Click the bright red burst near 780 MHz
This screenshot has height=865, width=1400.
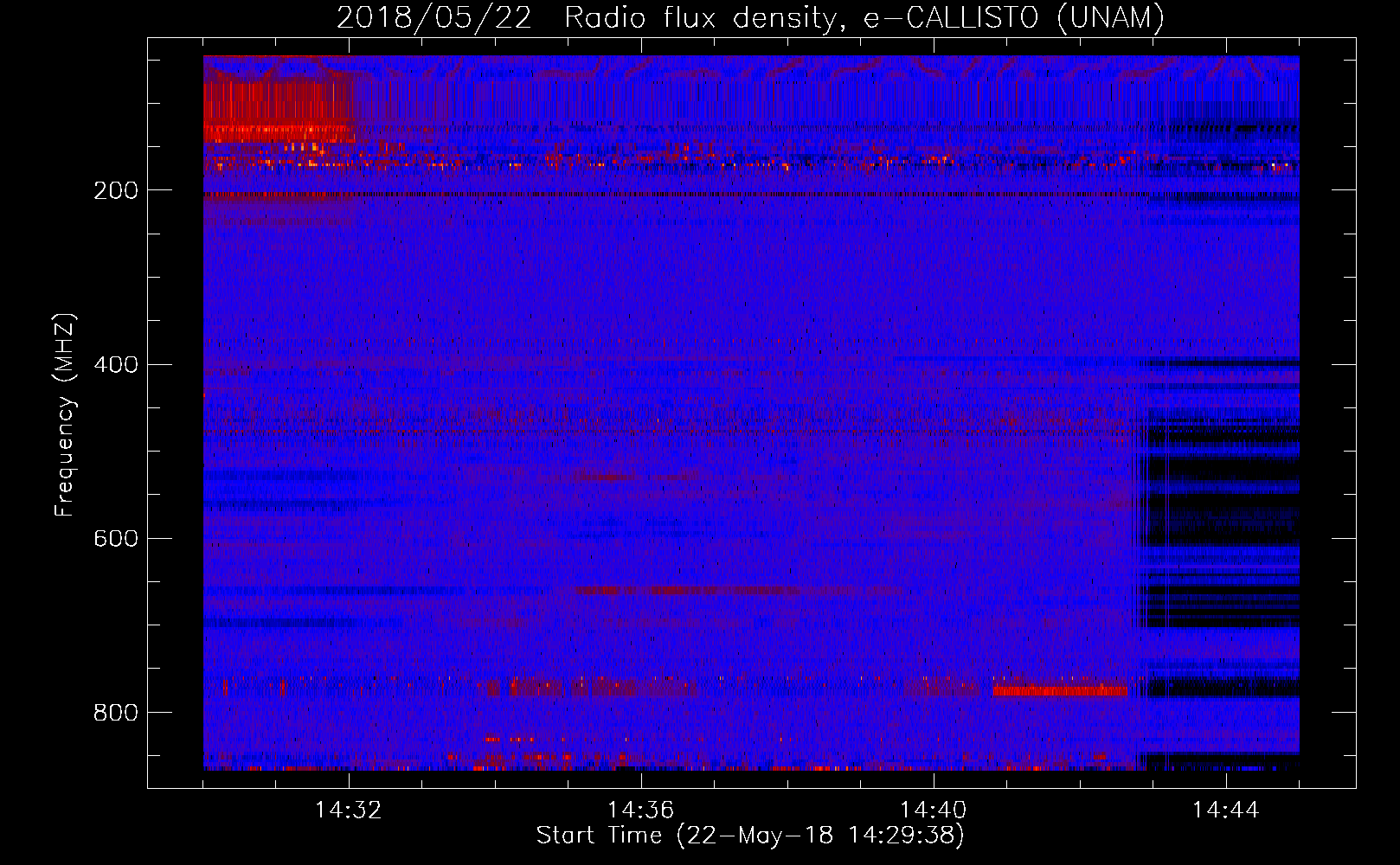coord(1060,690)
